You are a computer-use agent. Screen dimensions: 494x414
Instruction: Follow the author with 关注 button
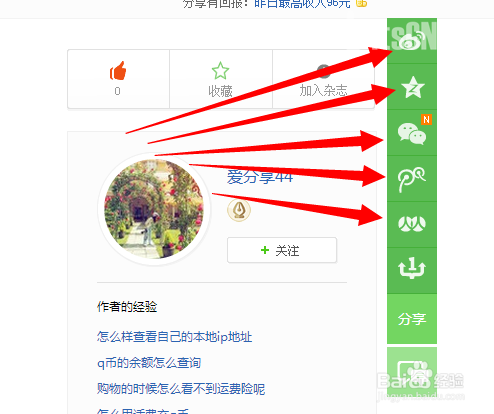coord(282,250)
